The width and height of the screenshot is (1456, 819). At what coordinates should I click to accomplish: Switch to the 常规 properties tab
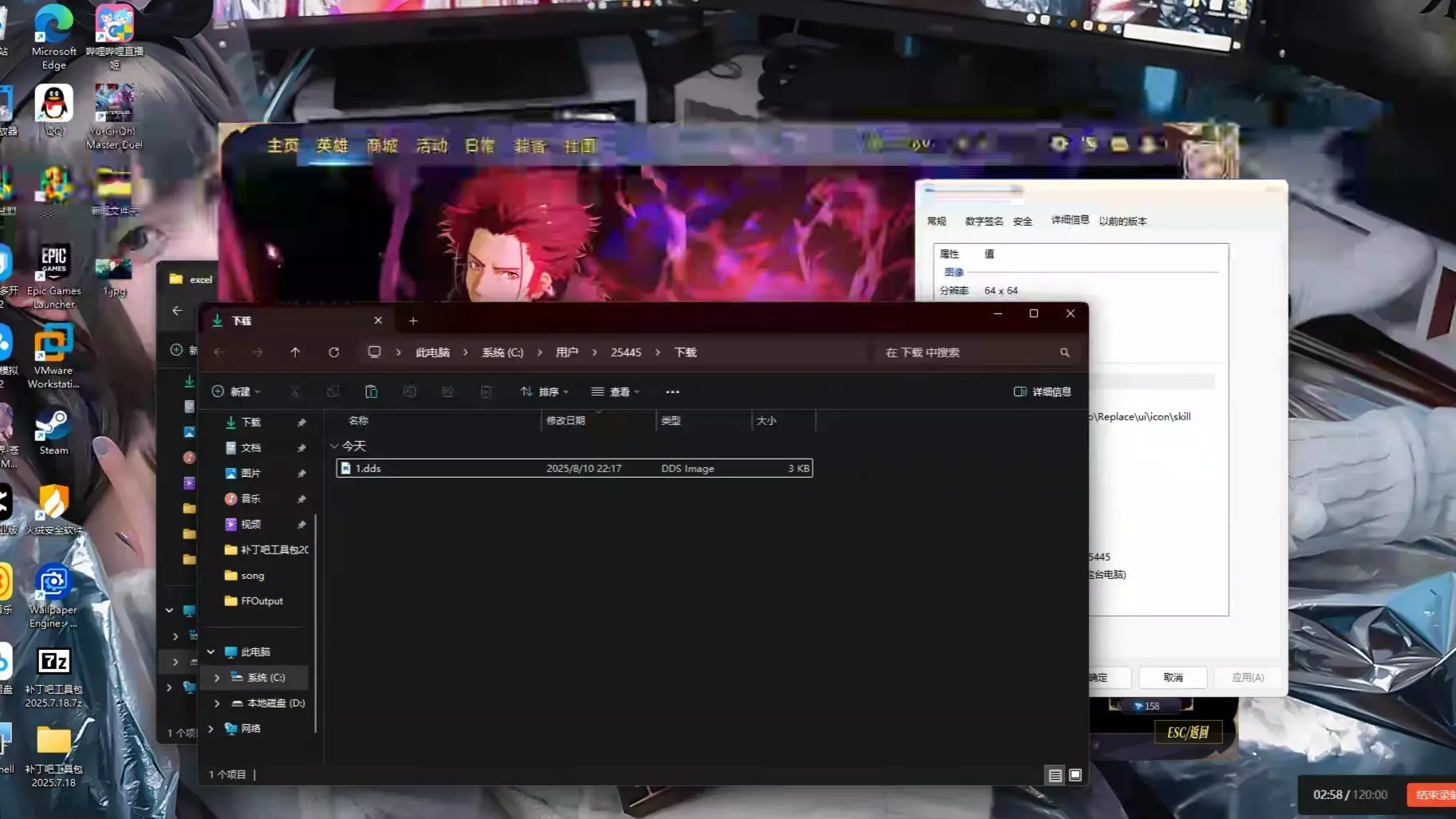point(937,221)
